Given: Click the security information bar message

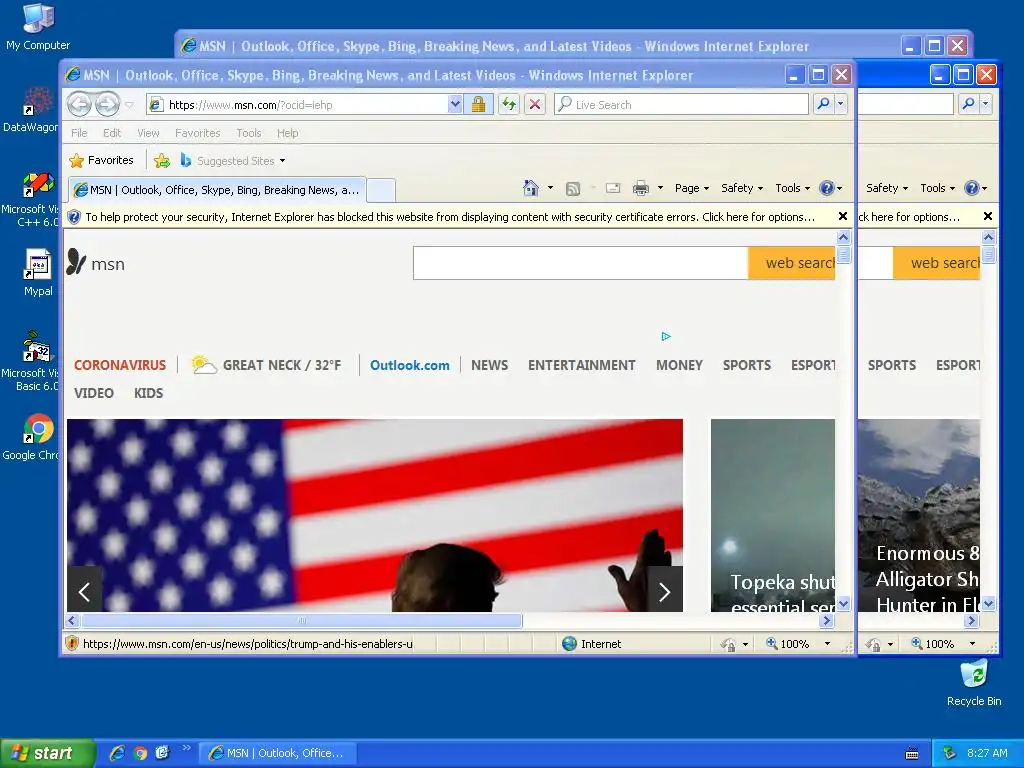Looking at the screenshot, I should pyautogui.click(x=450, y=217).
